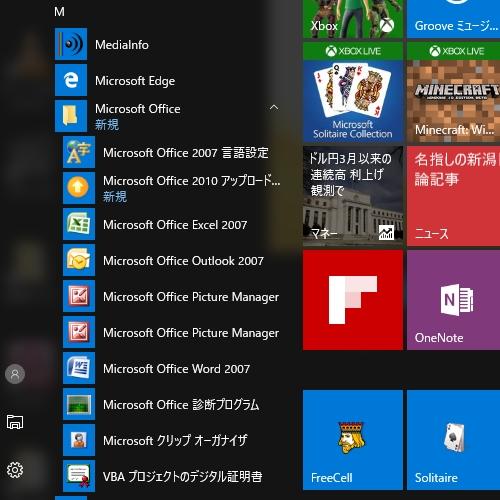Screen dimensions: 500x500
Task: Open the File Explorer sidebar icon
Action: coord(15,422)
